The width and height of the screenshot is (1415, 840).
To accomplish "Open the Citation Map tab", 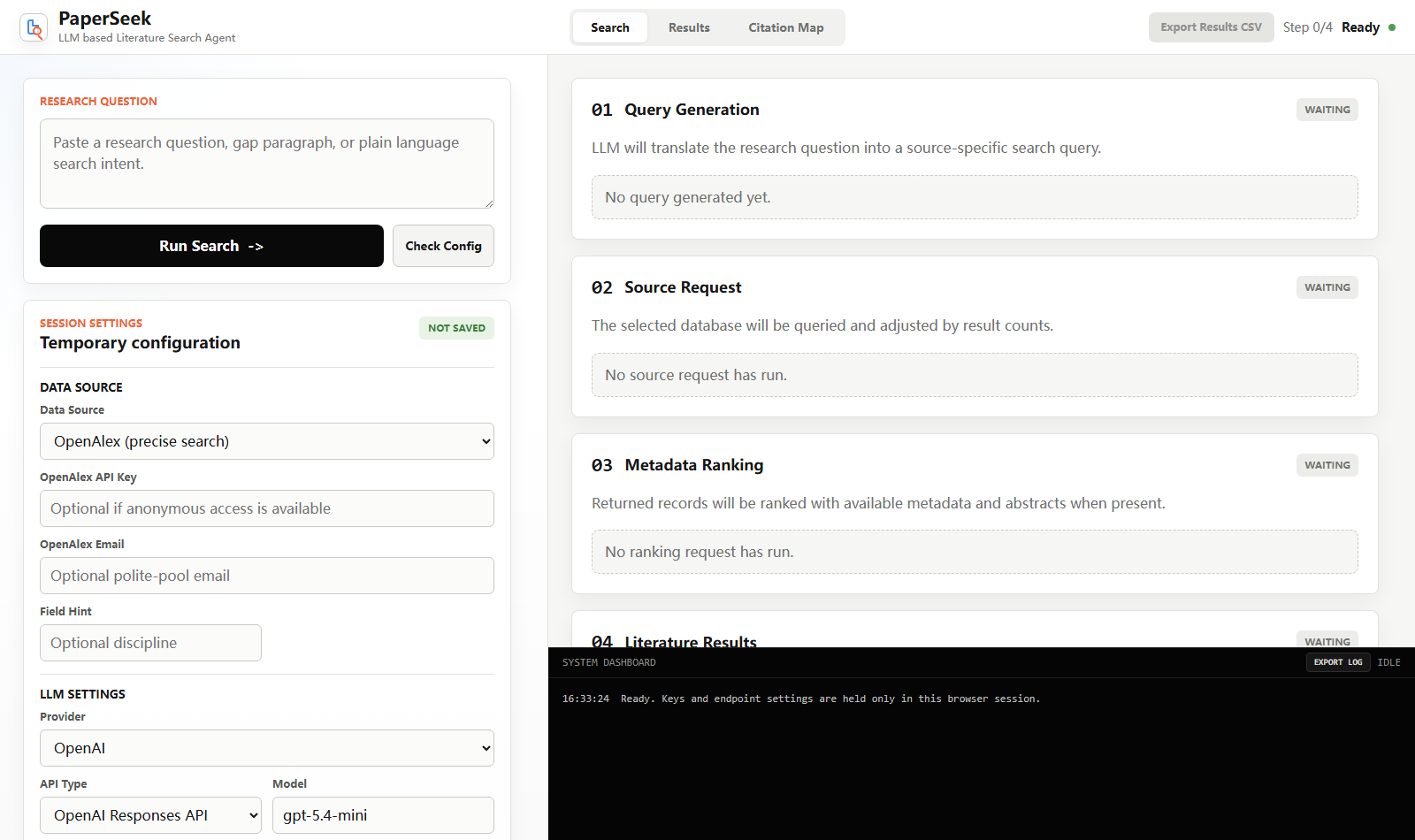I will (x=786, y=27).
